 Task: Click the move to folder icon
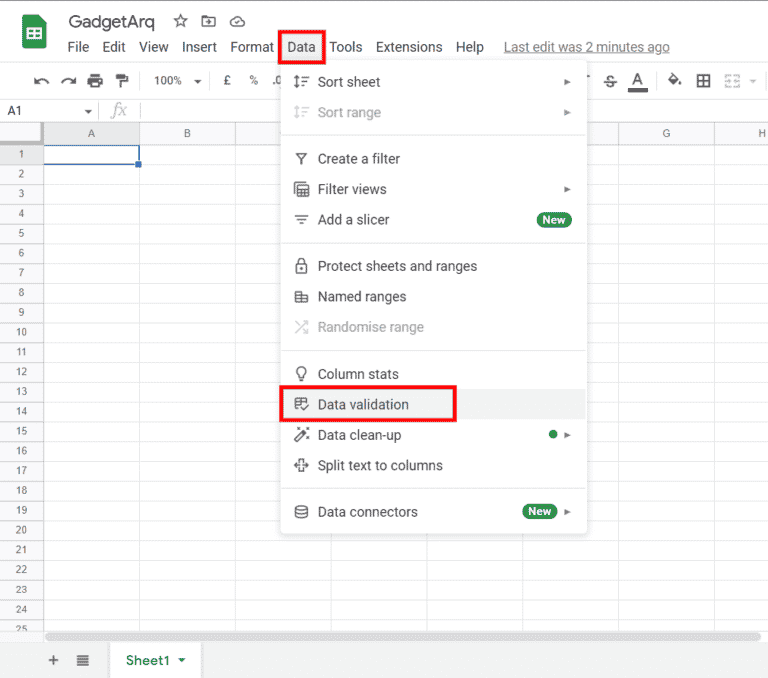coord(209,21)
